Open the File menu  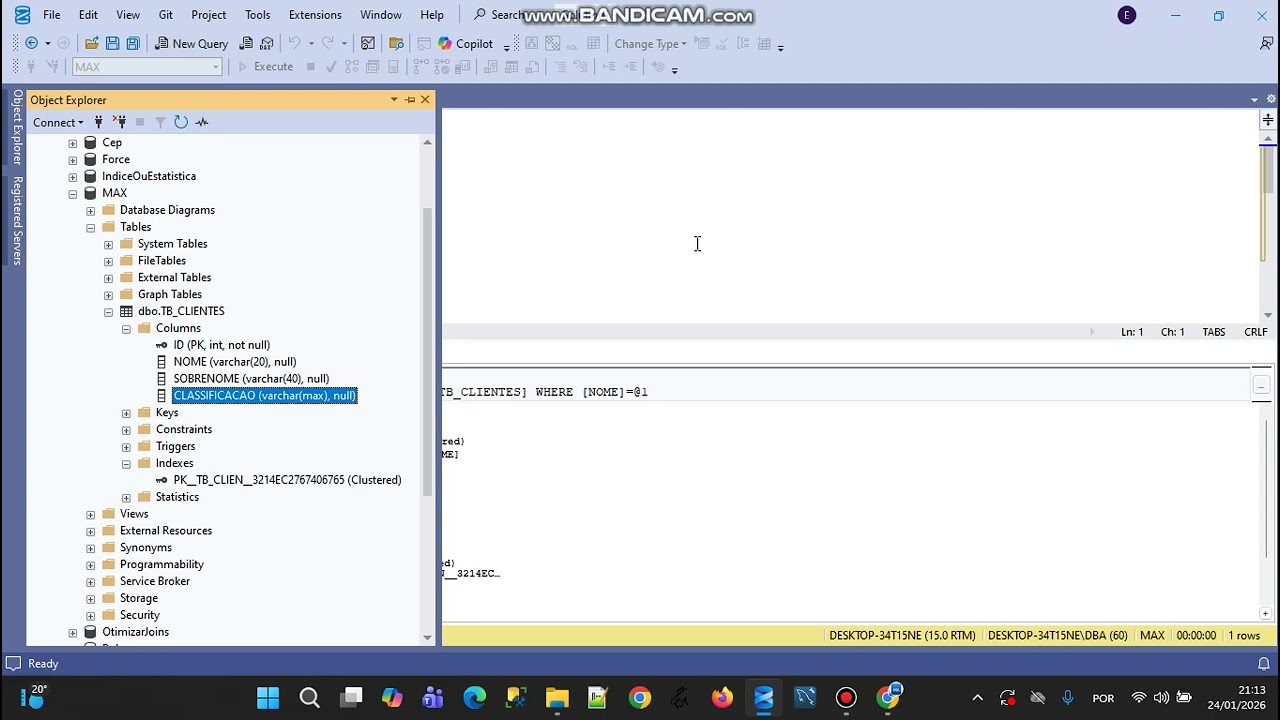(x=51, y=15)
